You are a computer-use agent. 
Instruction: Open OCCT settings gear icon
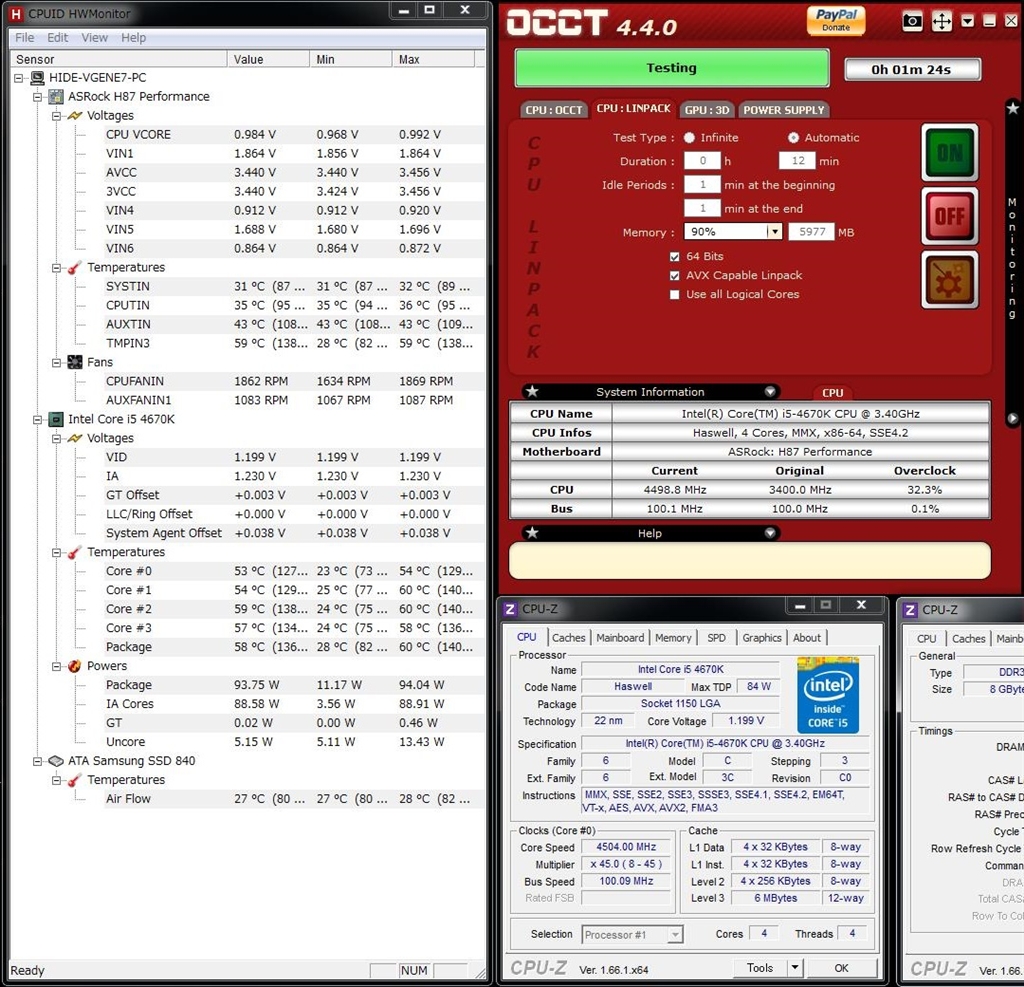coord(950,279)
